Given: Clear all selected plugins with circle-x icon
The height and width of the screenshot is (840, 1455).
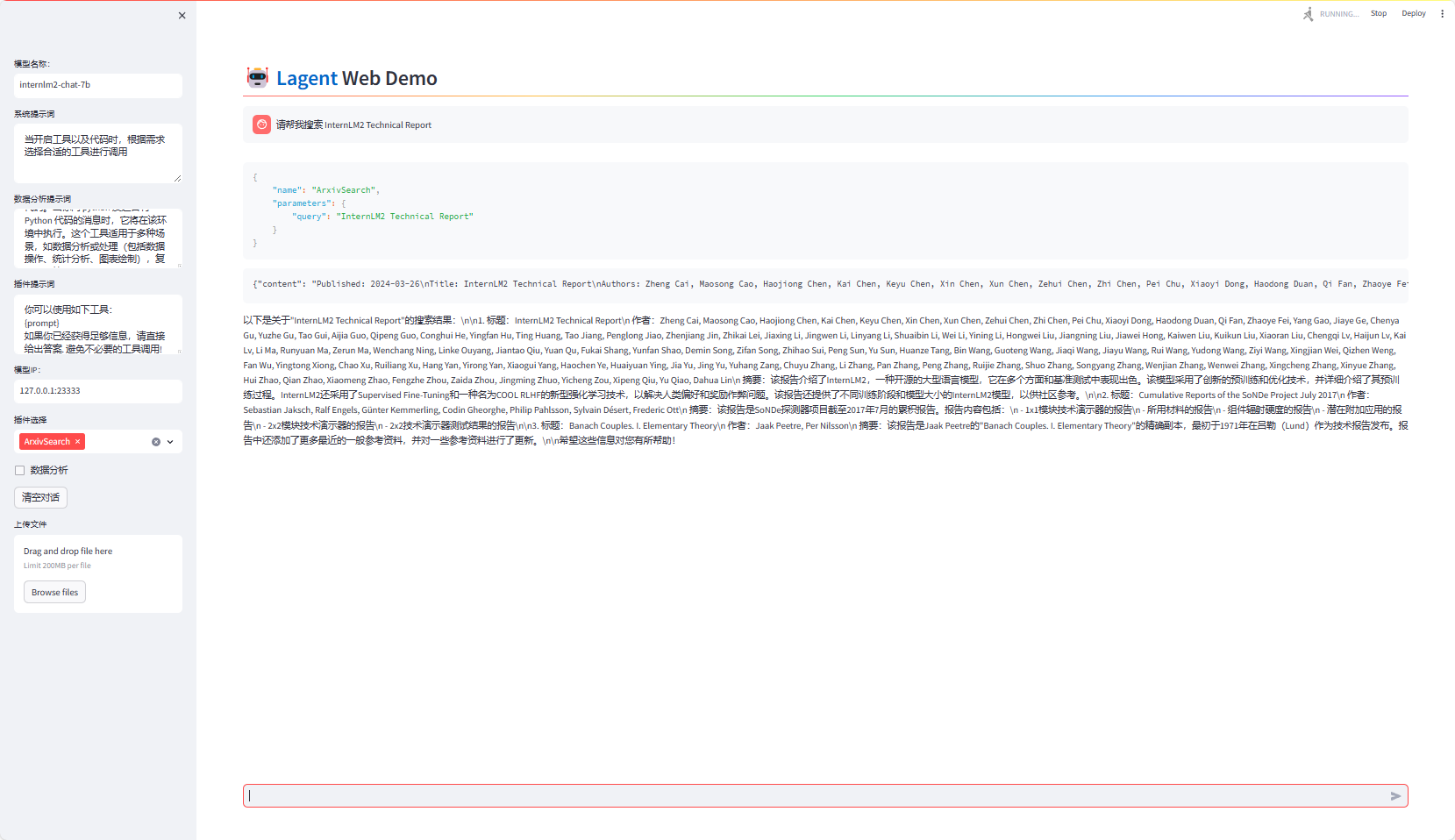Looking at the screenshot, I should coord(156,442).
